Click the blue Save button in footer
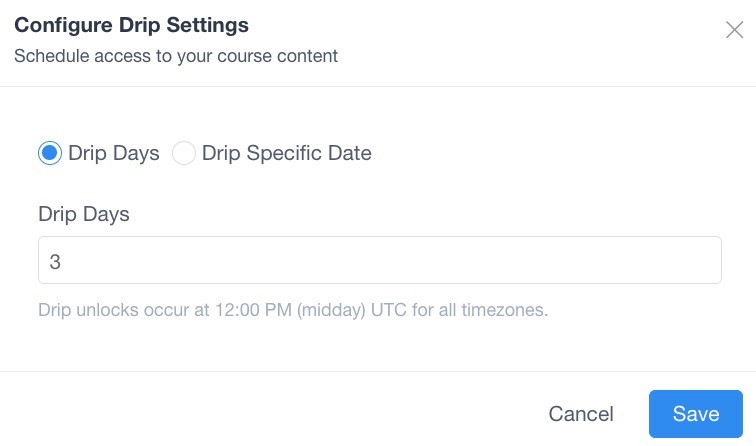756x446 pixels. pyautogui.click(x=695, y=414)
